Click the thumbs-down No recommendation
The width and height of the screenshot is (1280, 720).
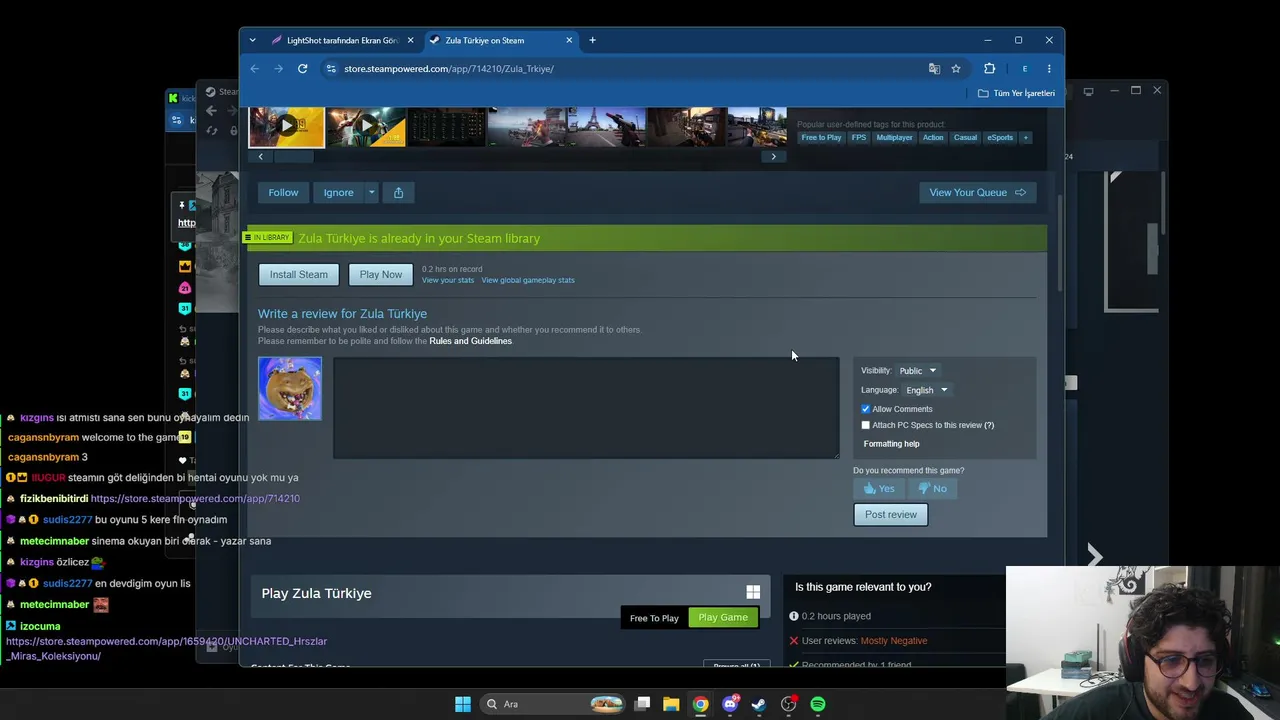(x=933, y=488)
